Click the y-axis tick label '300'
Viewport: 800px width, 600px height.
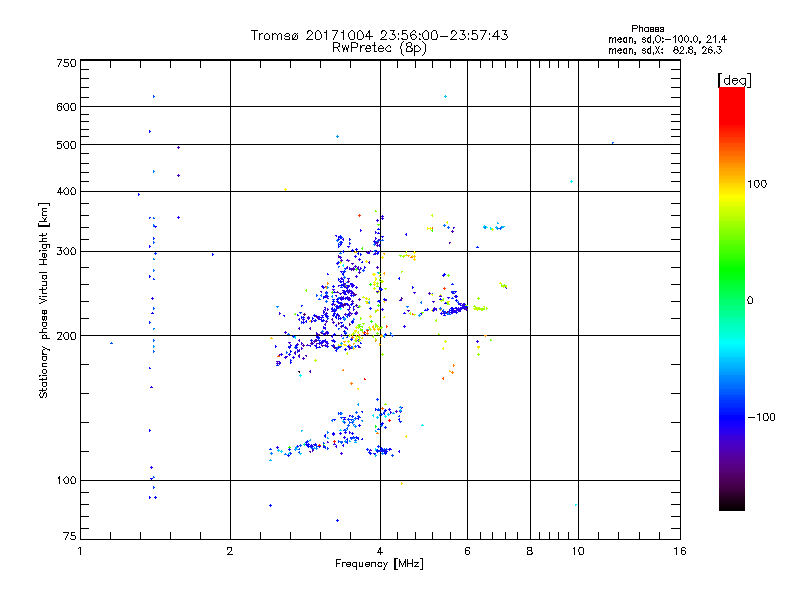pos(66,251)
